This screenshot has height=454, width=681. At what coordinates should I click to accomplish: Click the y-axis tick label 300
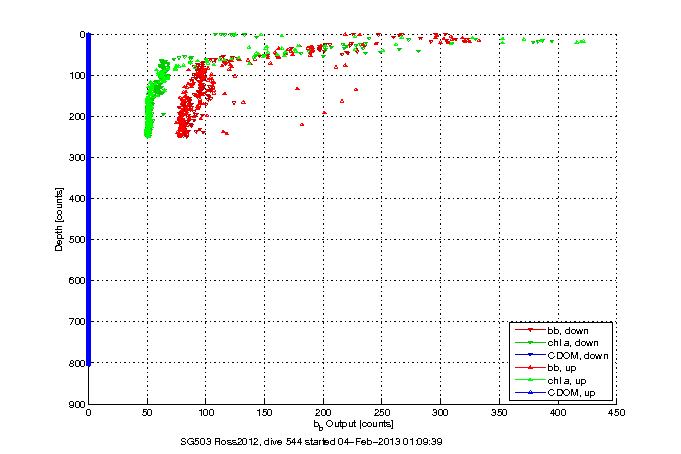[x=76, y=158]
